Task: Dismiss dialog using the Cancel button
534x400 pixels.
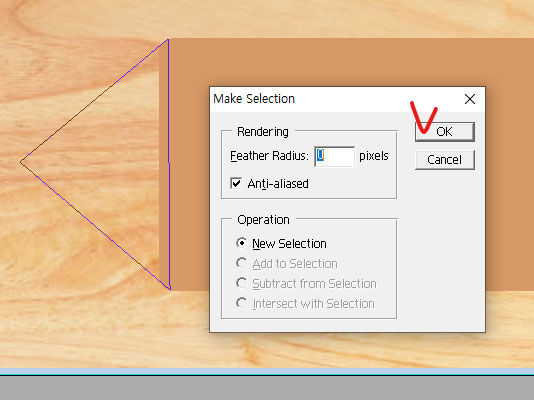Action: 444,160
